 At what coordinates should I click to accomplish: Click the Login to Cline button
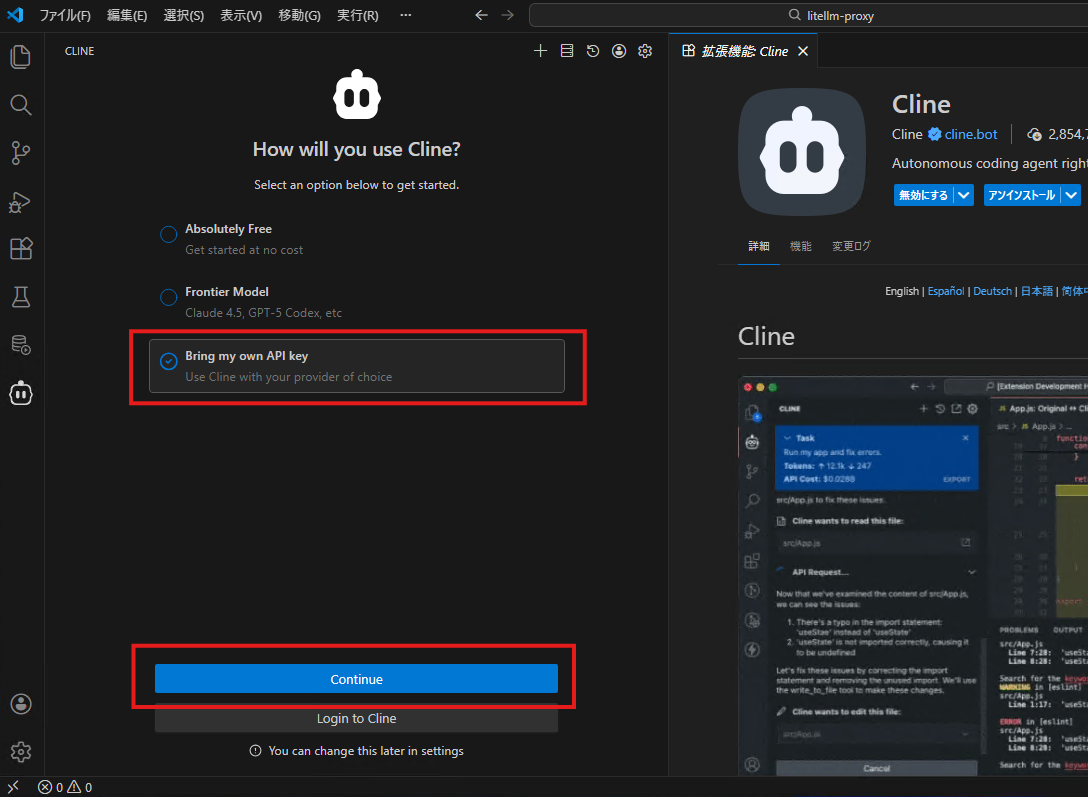click(356, 719)
